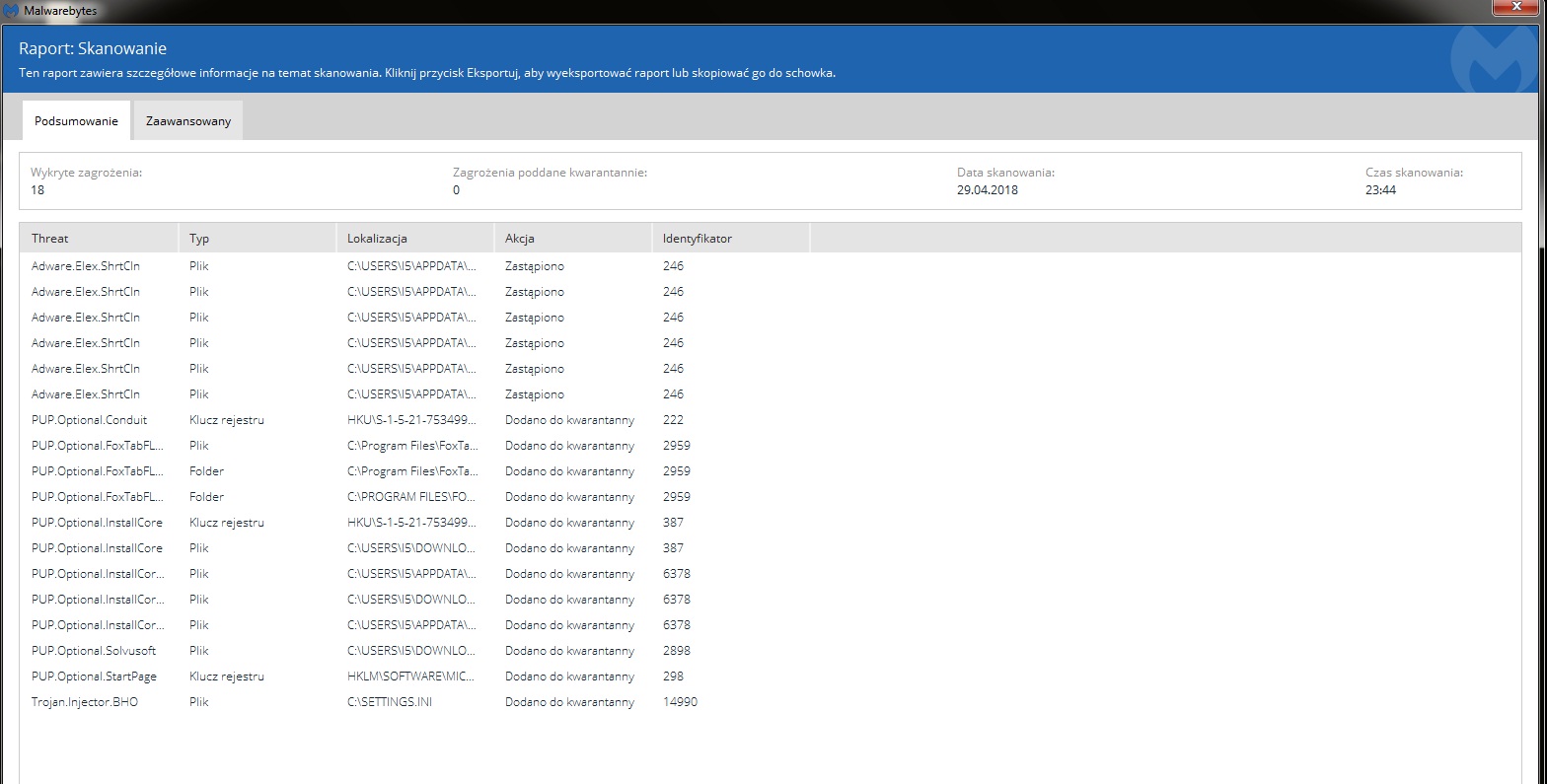
Task: Select the PUP.Optional.Solvusoft threat row
Action: pos(770,651)
